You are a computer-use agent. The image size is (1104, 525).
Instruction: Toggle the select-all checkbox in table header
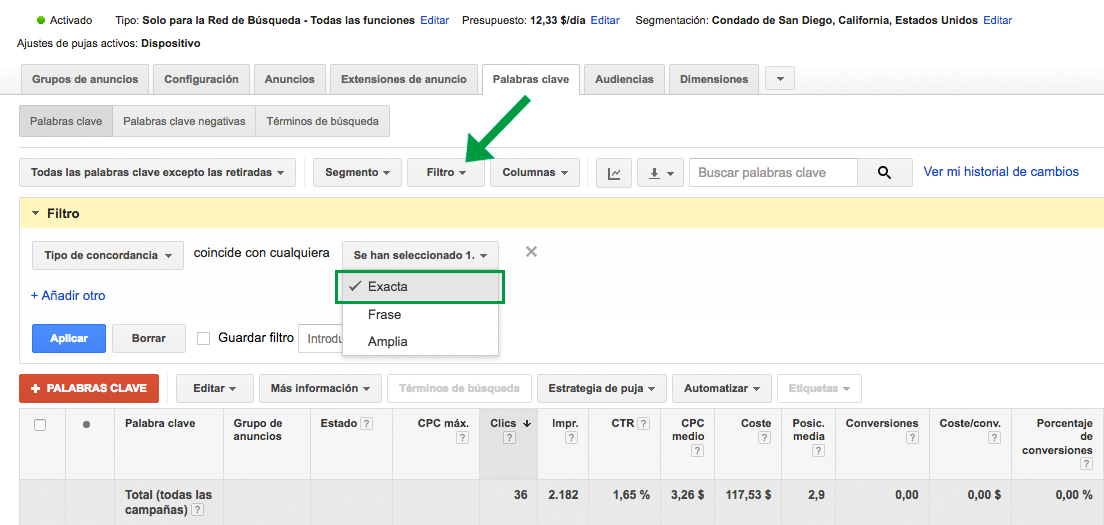(40, 424)
